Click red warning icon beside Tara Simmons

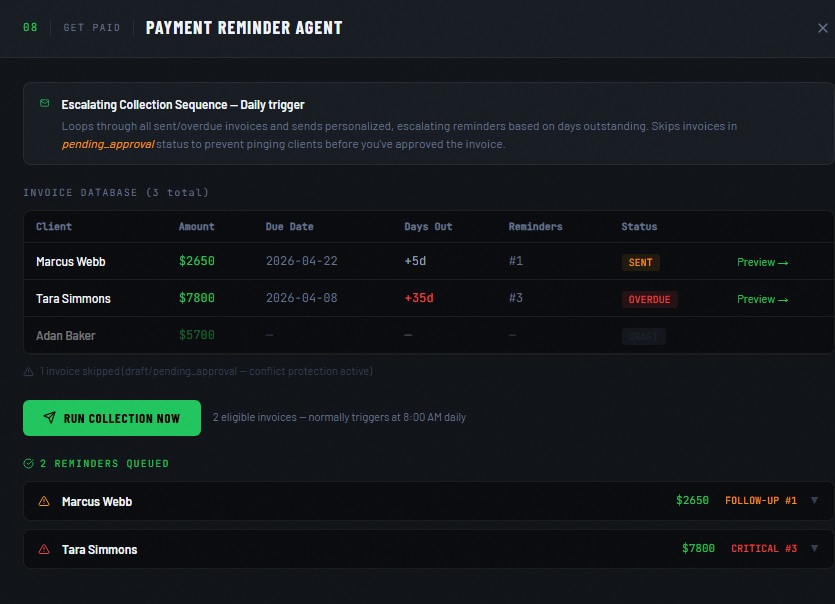pyautogui.click(x=44, y=549)
